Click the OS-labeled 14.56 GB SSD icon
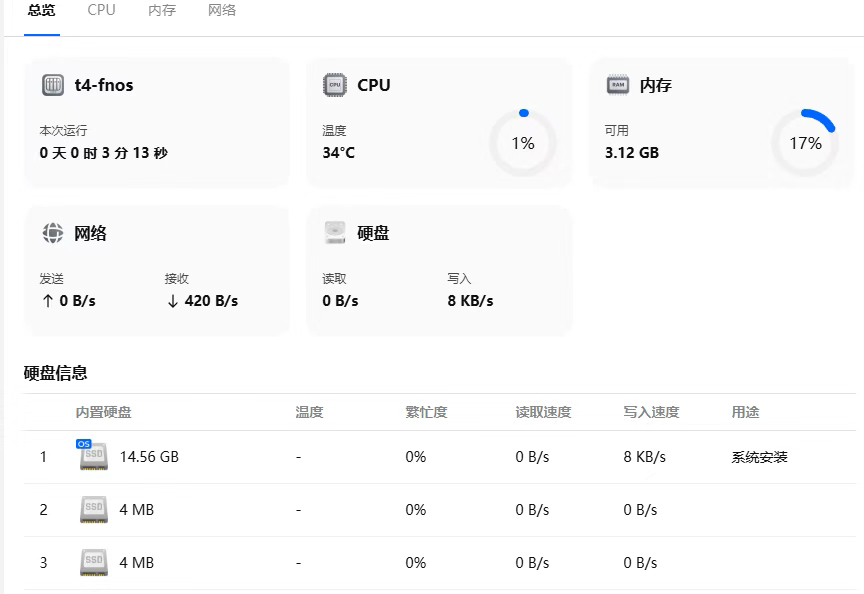864x594 pixels. pos(93,457)
